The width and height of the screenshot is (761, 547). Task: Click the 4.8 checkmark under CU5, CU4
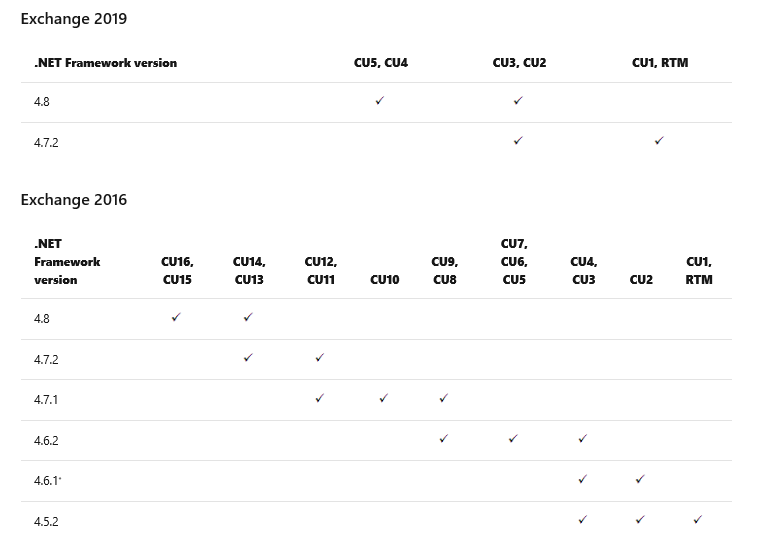(380, 100)
